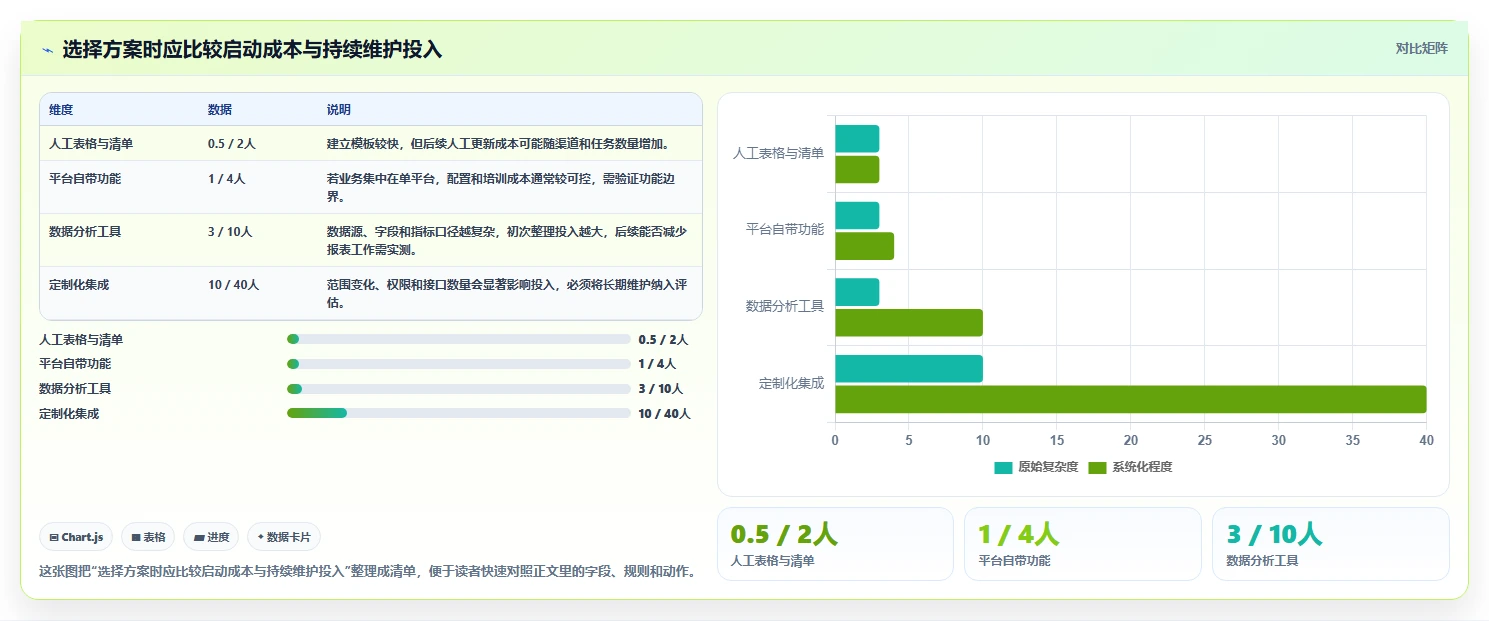Click teal chart bar for 人工表格与清单
Viewport: 1489px width, 621px height.
tap(857, 139)
